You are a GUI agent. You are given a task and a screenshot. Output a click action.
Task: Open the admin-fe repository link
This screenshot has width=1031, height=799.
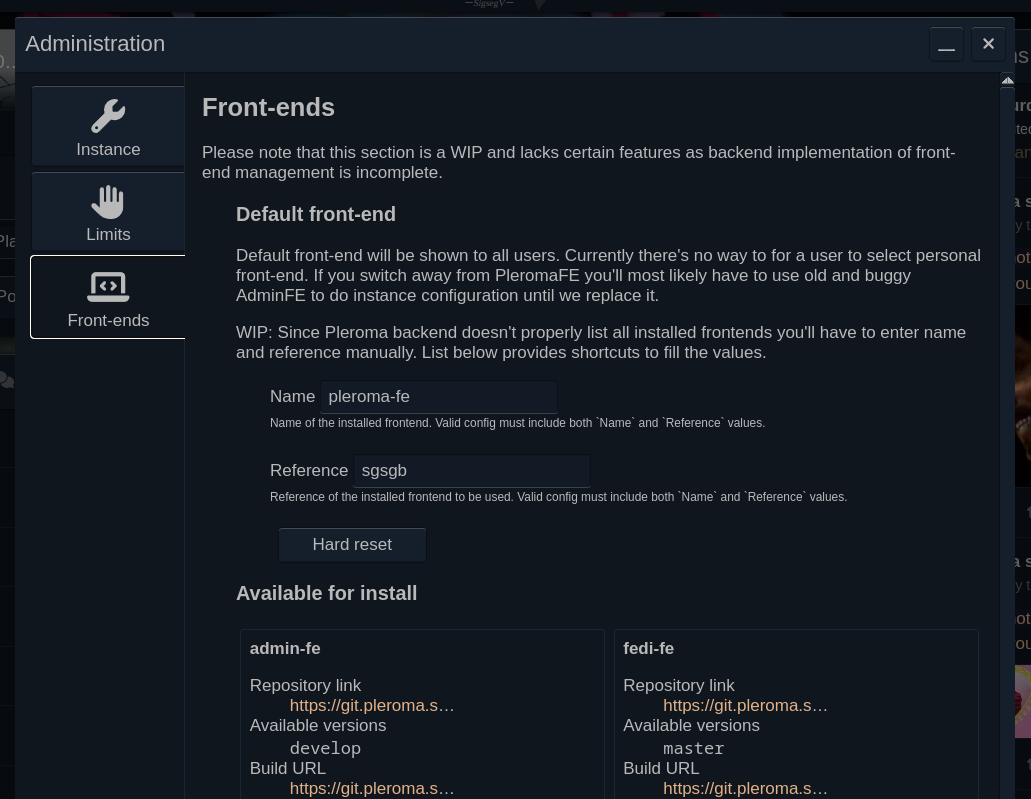click(372, 706)
